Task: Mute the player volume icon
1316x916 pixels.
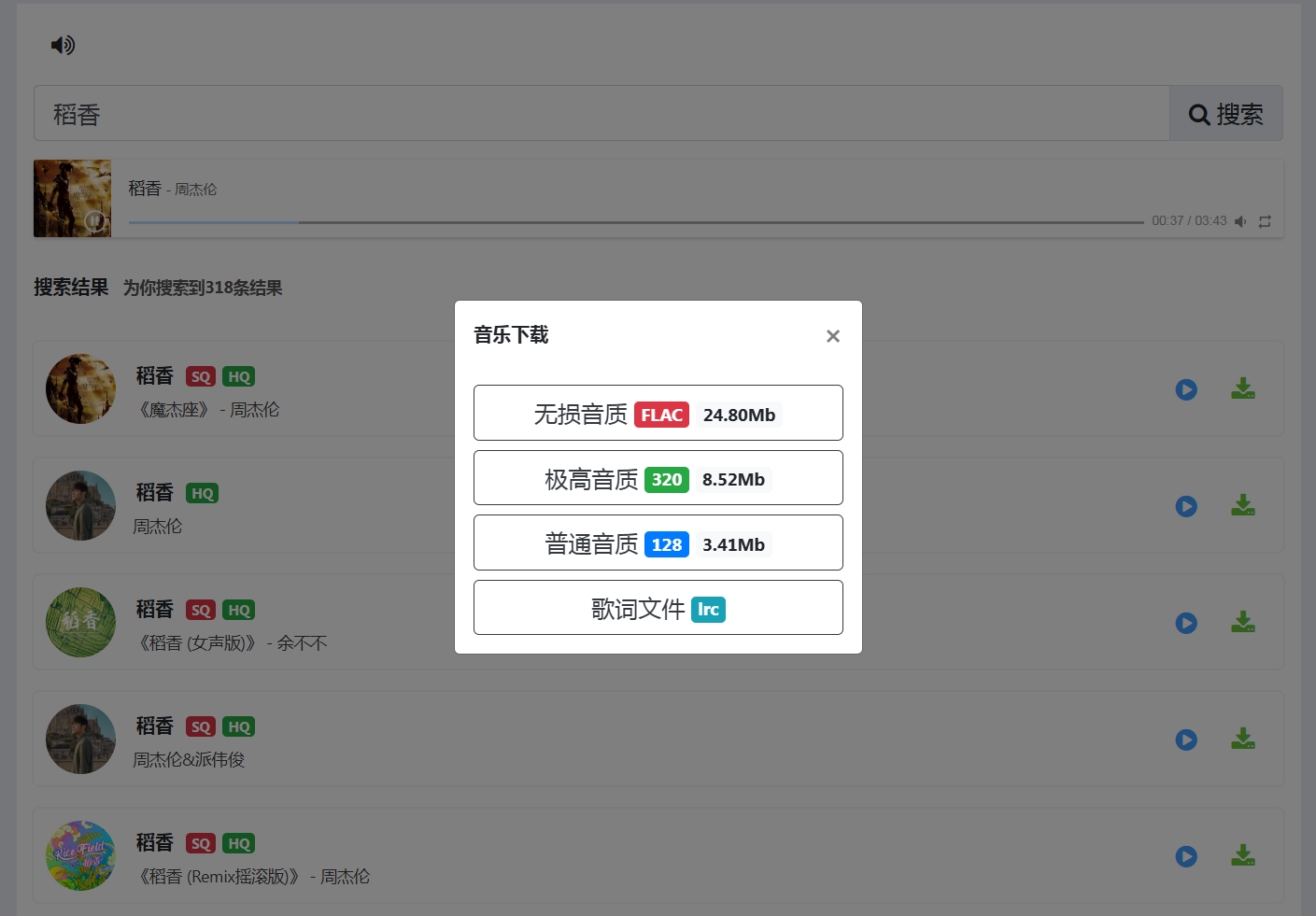Action: tap(1240, 221)
